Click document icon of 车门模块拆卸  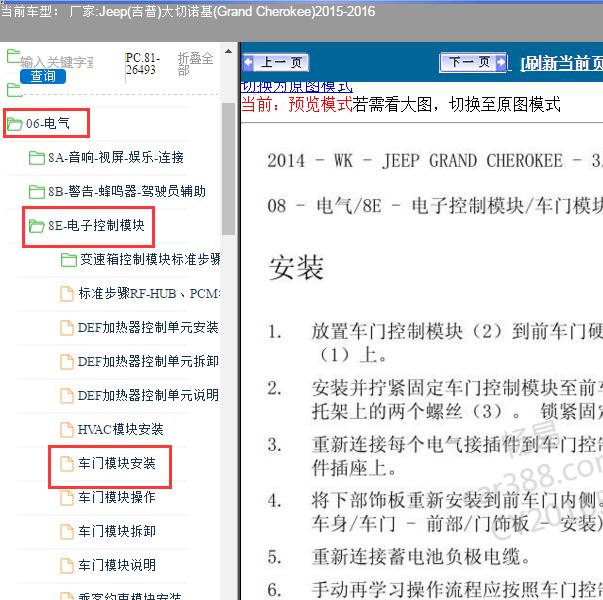(x=67, y=531)
